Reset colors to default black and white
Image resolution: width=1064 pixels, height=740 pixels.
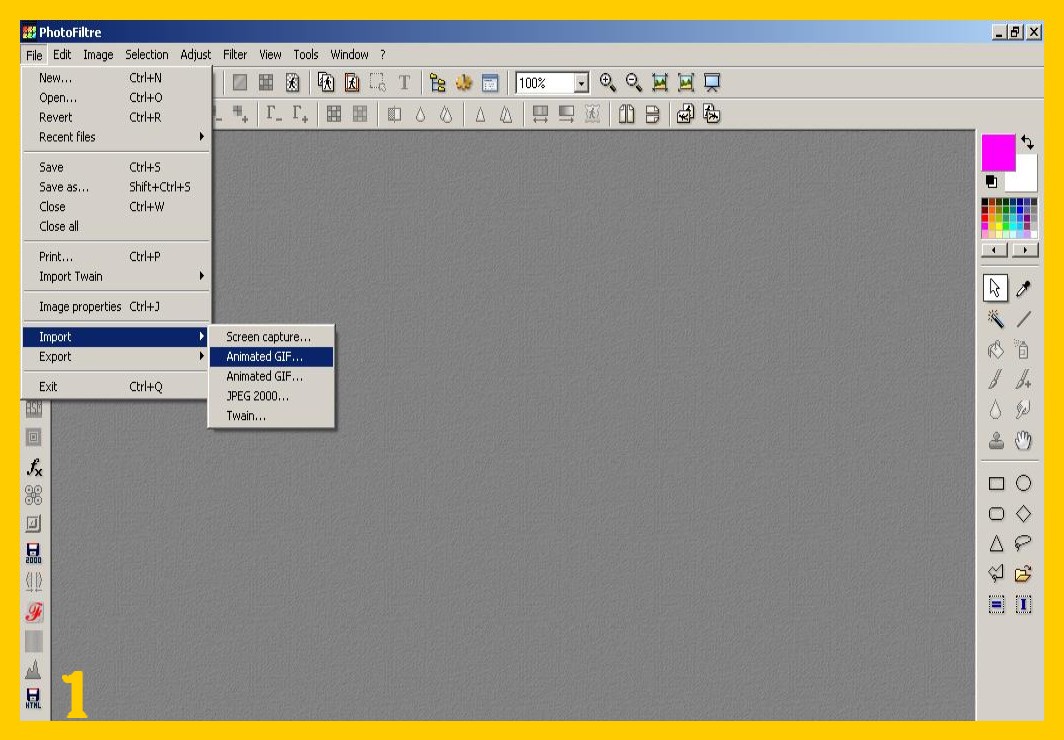991,181
